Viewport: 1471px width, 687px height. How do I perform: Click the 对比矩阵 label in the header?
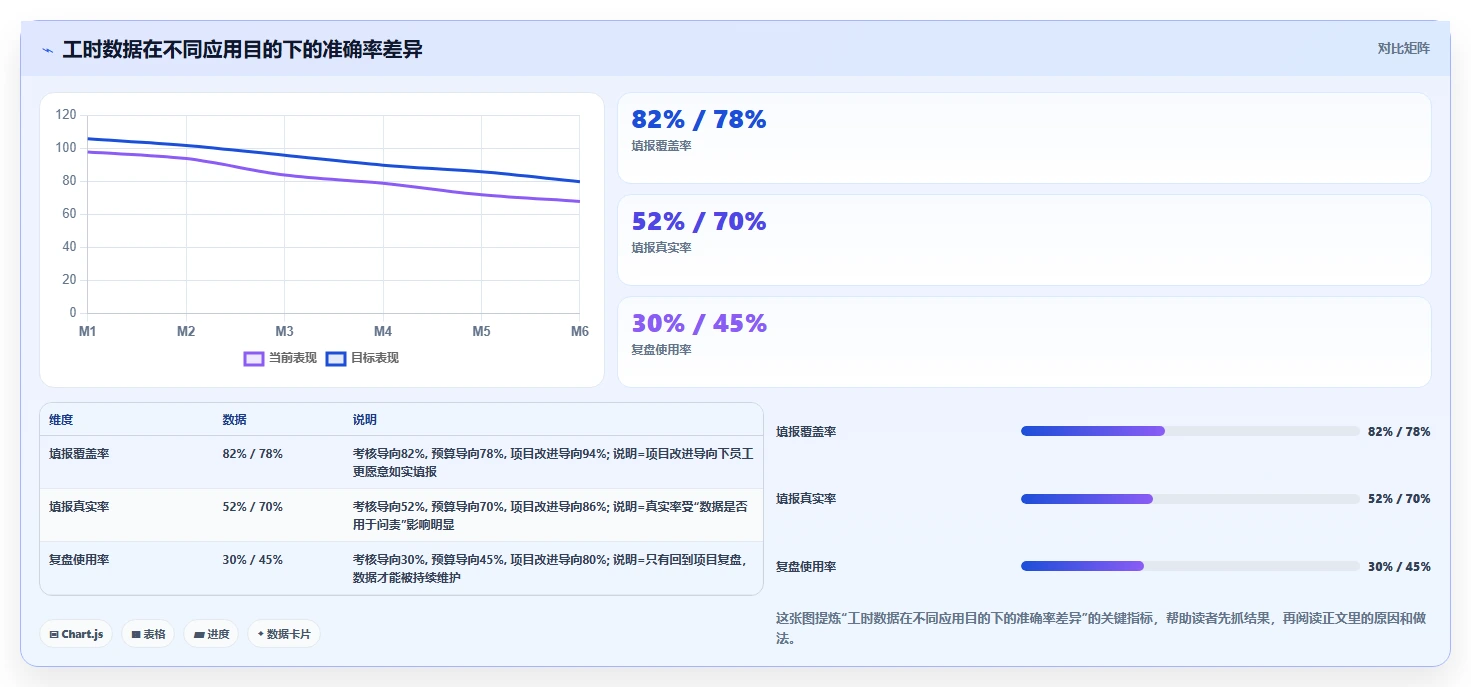coord(1403,48)
